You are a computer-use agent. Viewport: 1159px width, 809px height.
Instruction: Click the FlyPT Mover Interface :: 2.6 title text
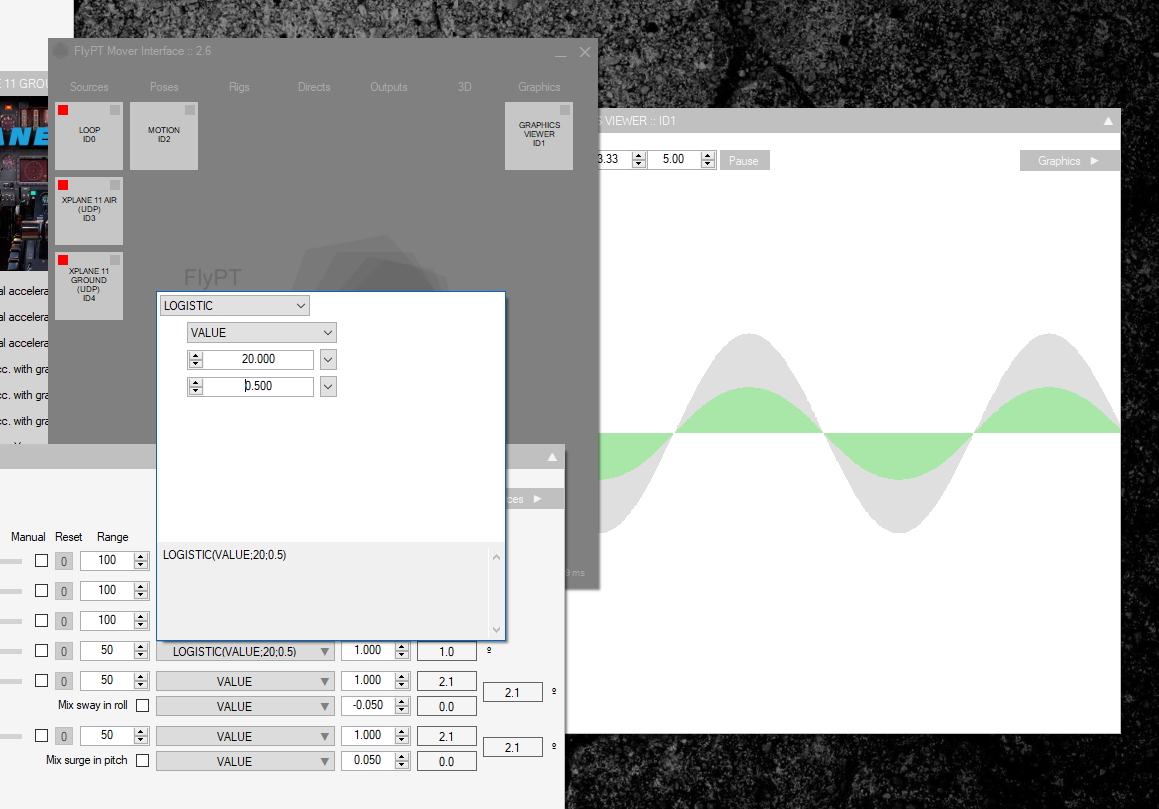point(142,51)
